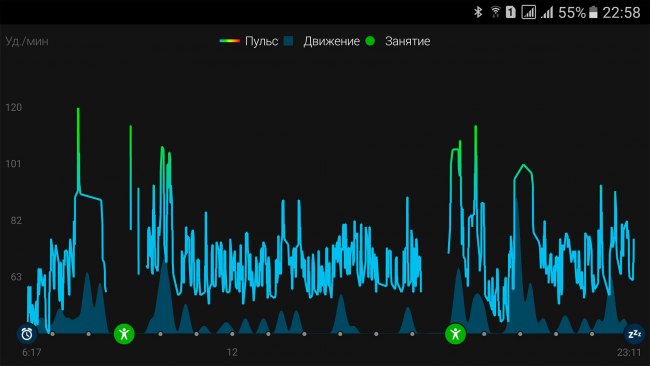Tap the alarm clock wake-up marker
The height and width of the screenshot is (366, 650).
[27, 334]
